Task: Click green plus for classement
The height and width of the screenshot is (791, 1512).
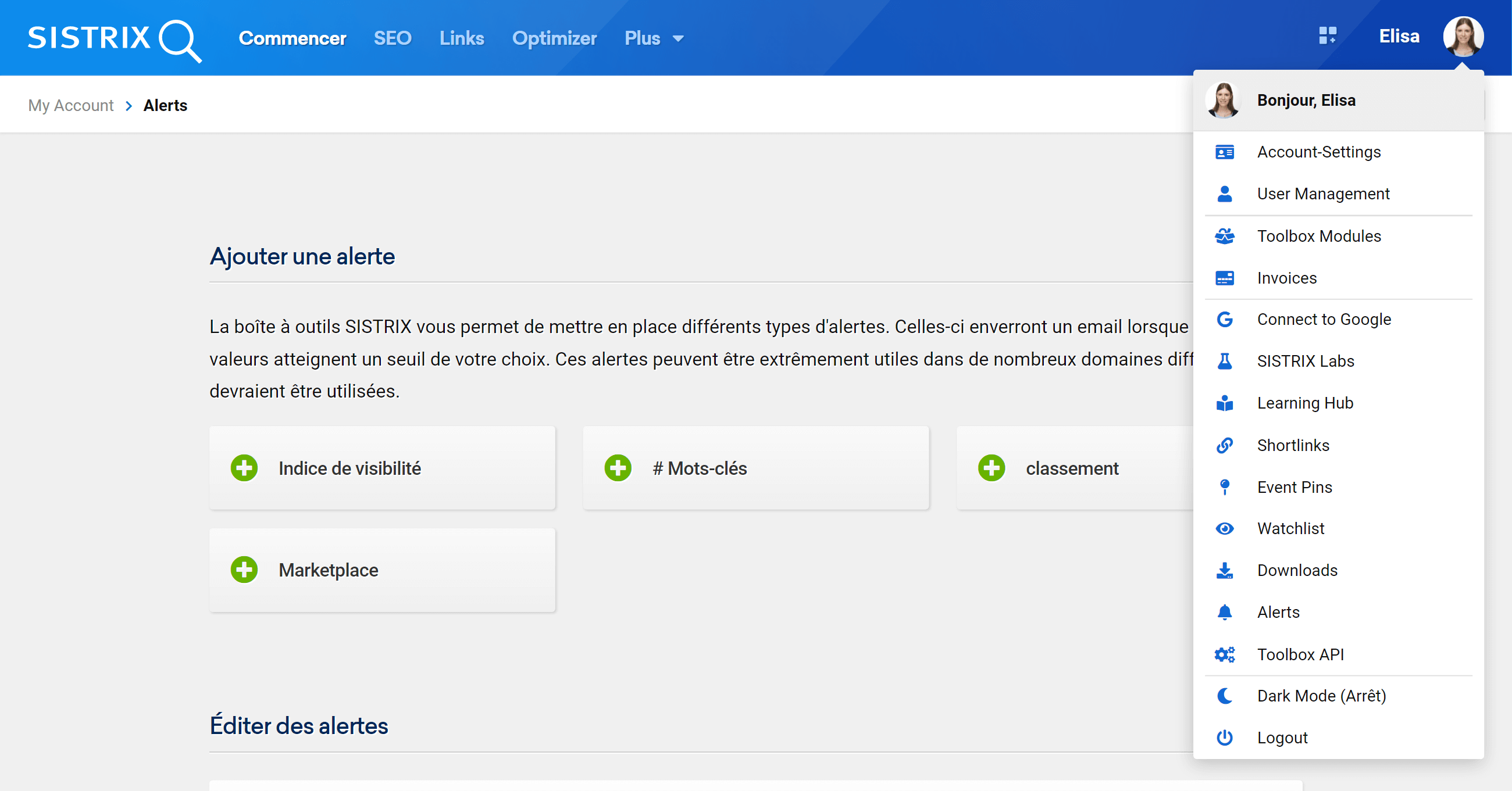Action: click(x=992, y=468)
